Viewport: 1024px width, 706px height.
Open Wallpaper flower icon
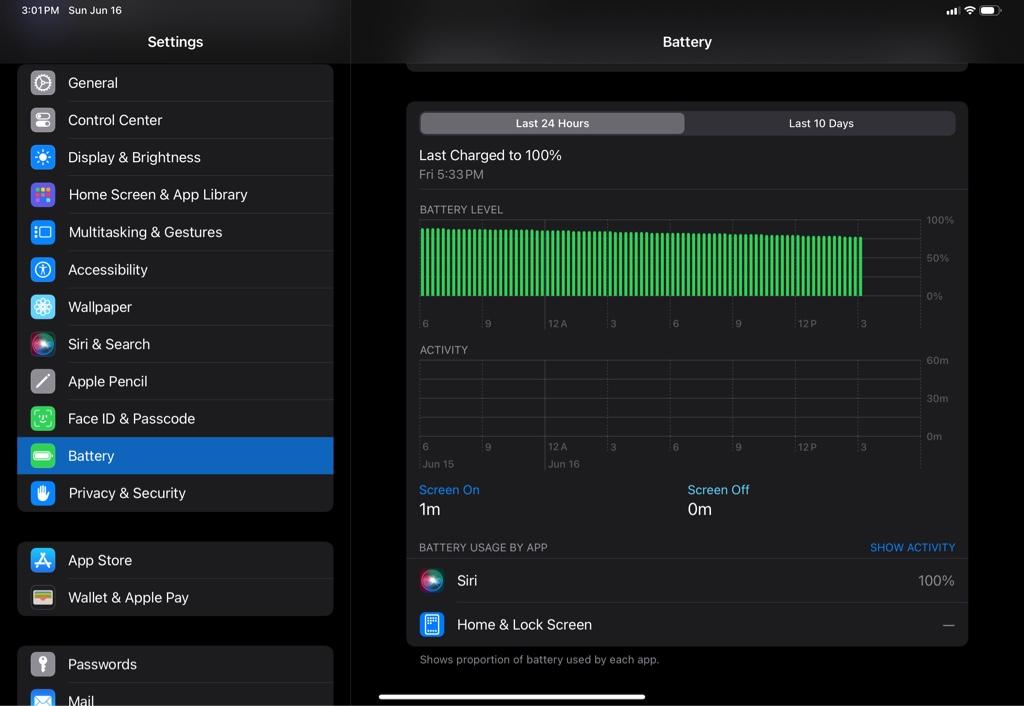click(x=43, y=306)
